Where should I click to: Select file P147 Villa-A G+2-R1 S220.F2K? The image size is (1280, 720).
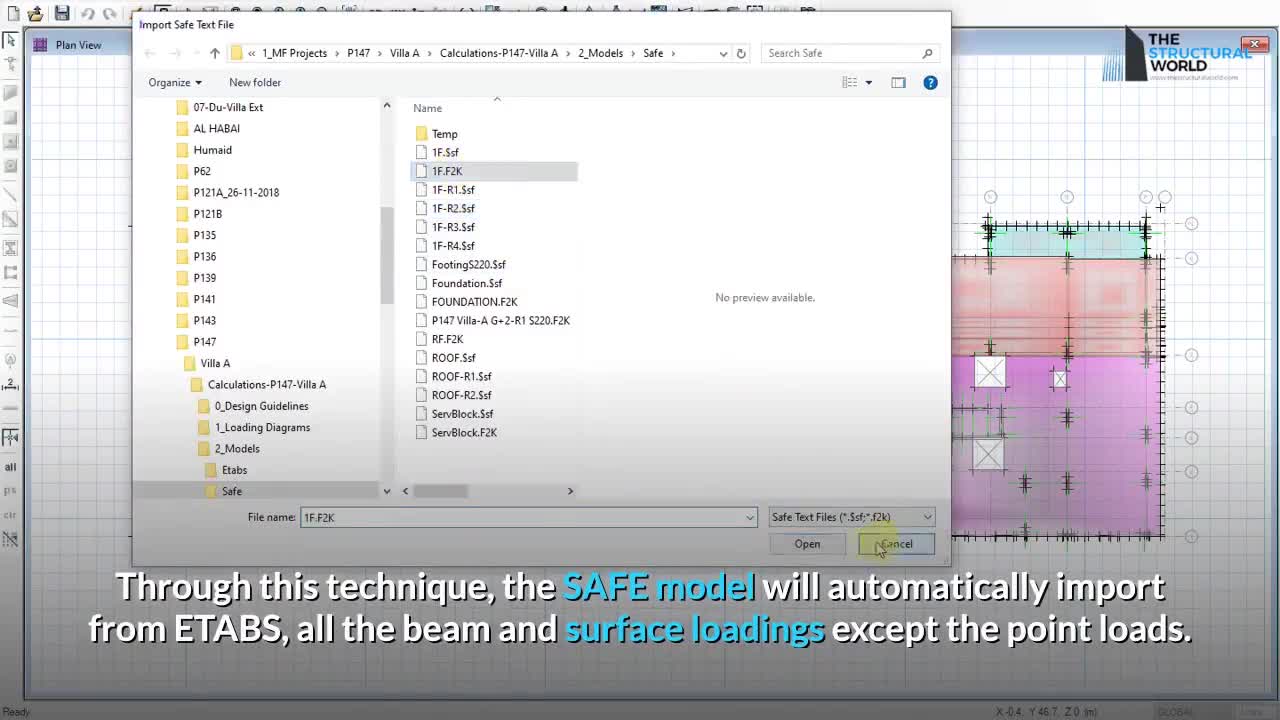coord(500,321)
